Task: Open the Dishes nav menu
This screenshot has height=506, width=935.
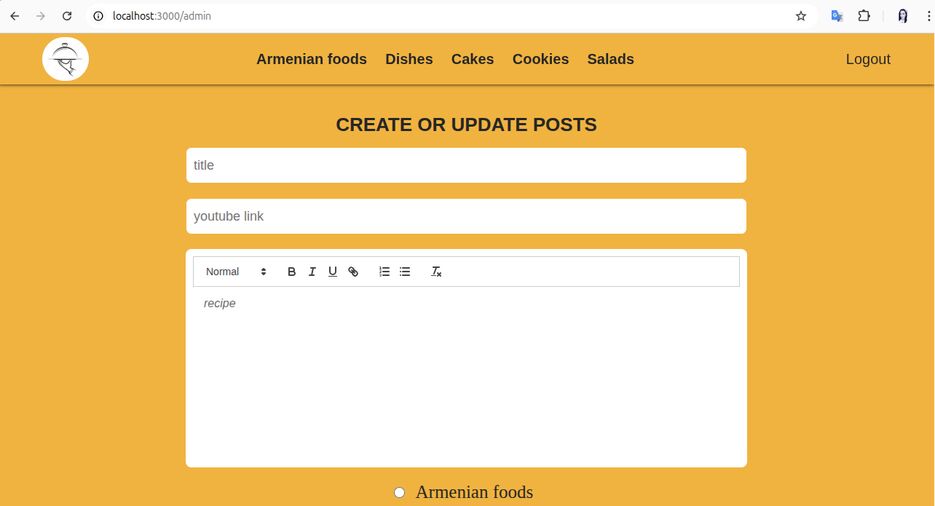Action: (x=409, y=59)
